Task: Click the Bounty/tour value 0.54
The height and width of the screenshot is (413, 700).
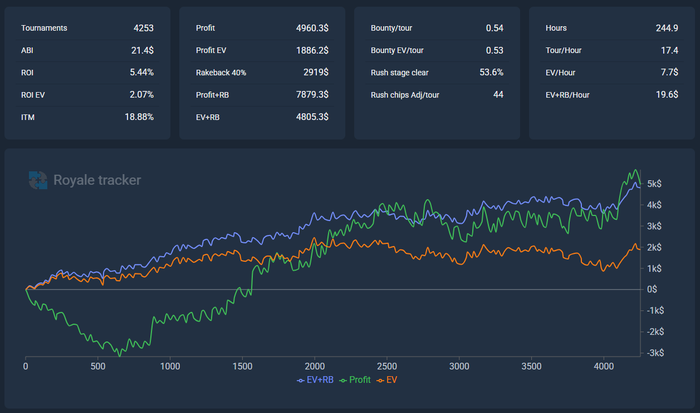Action: [x=494, y=28]
